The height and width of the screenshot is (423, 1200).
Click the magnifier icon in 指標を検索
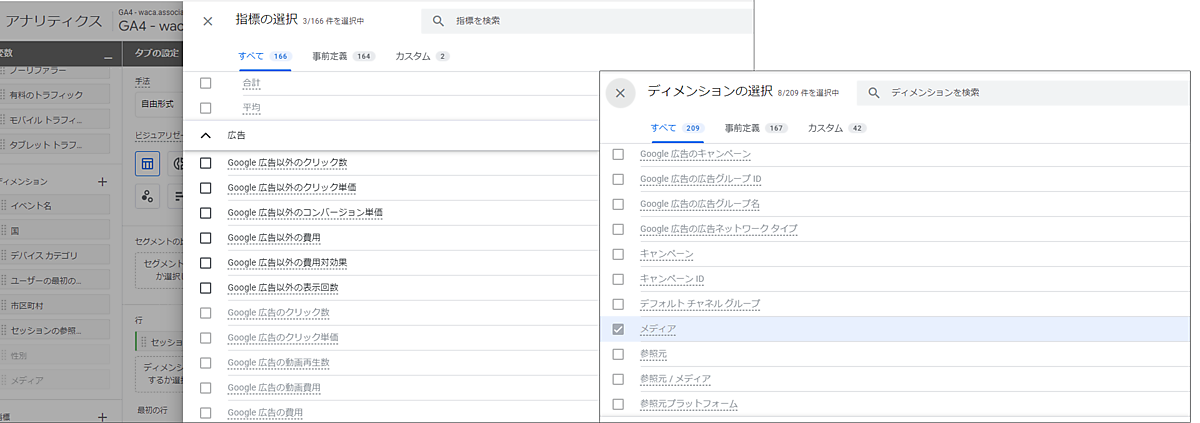coord(438,21)
